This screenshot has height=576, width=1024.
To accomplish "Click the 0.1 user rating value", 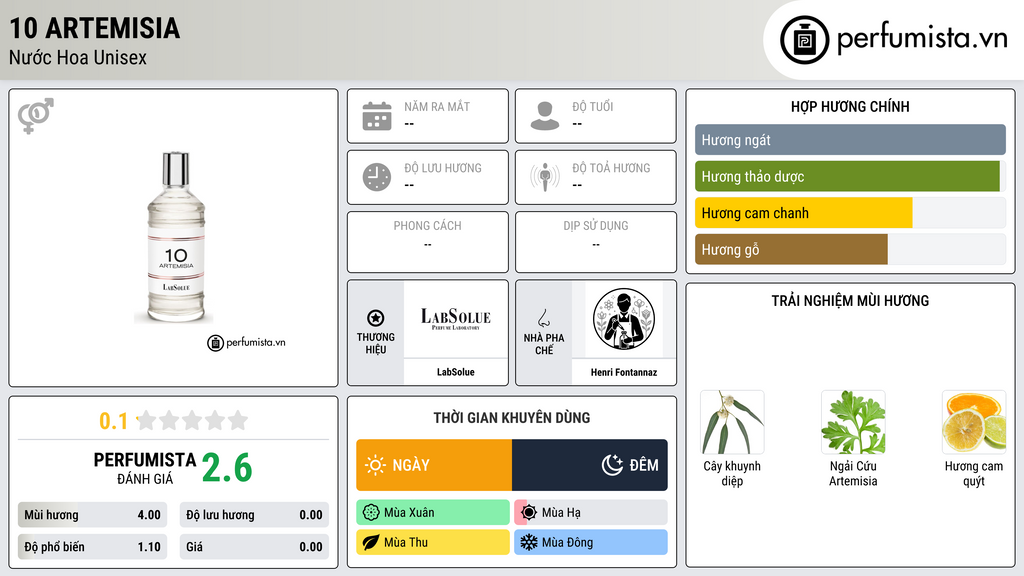I will 114,421.
